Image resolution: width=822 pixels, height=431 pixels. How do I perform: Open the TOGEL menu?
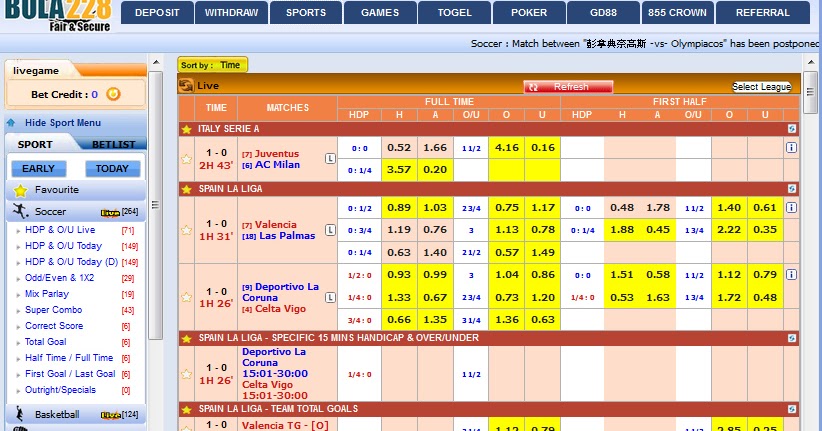point(455,13)
